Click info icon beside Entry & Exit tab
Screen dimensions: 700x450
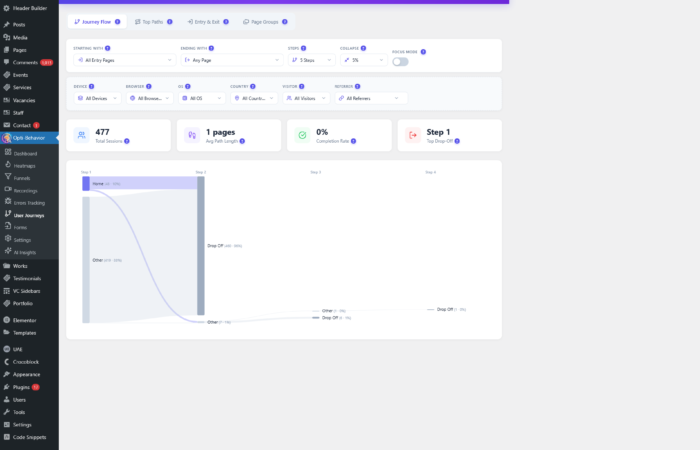(226, 22)
